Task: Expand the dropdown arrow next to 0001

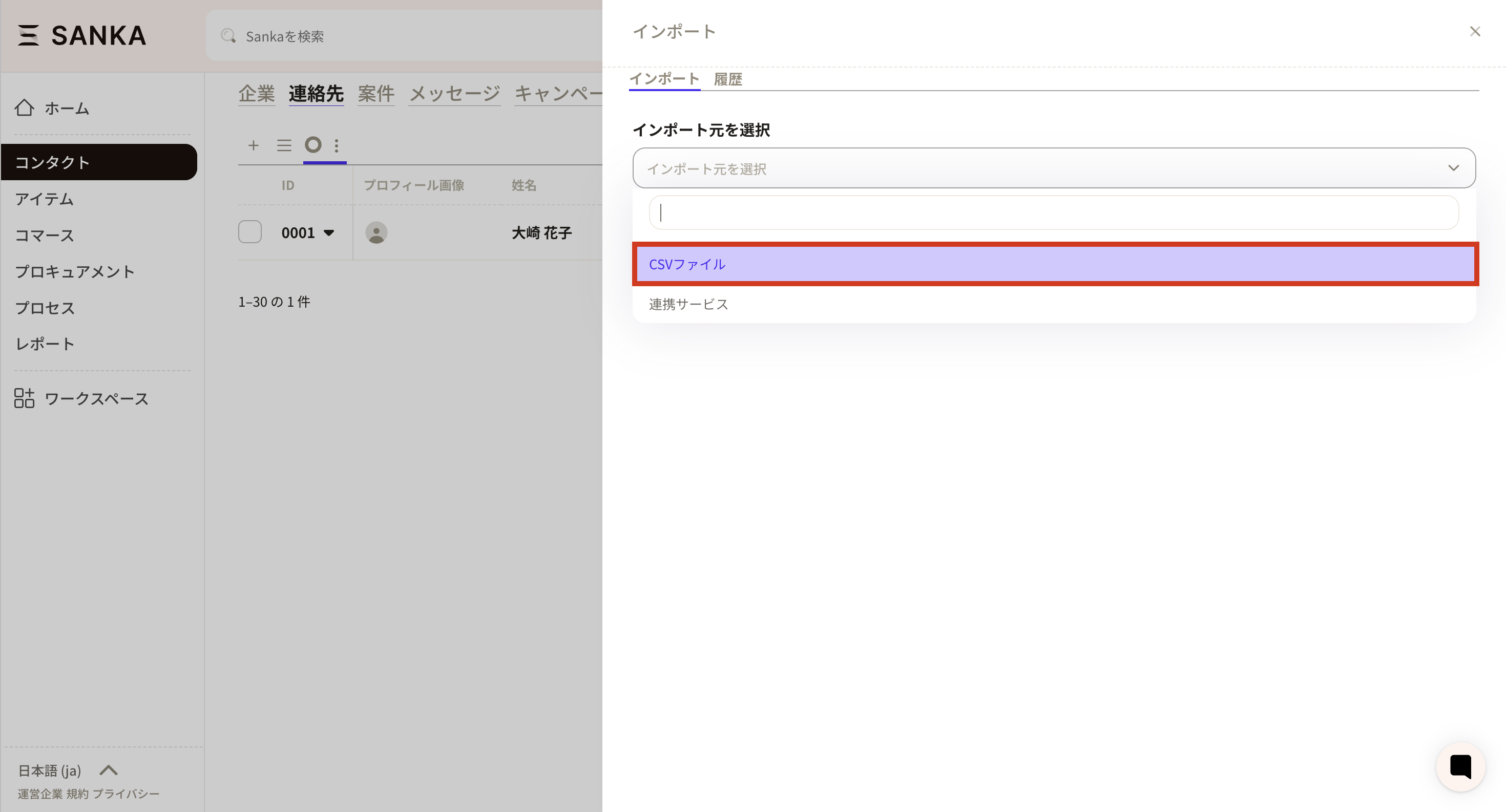Action: pyautogui.click(x=329, y=232)
